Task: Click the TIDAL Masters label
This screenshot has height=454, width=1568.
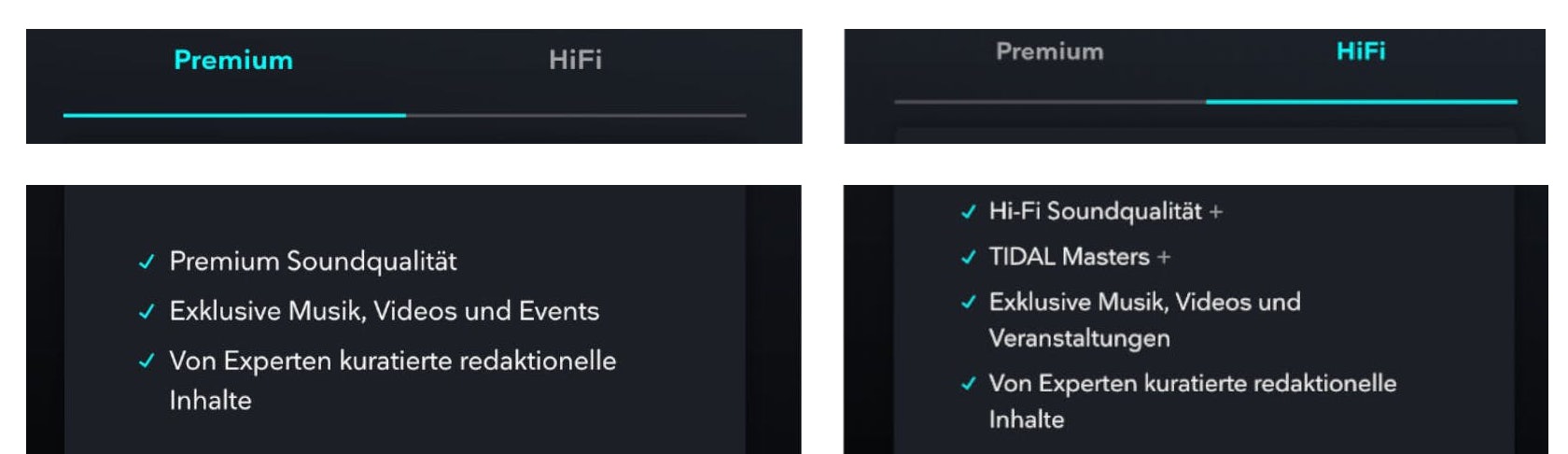Action: (x=1069, y=257)
